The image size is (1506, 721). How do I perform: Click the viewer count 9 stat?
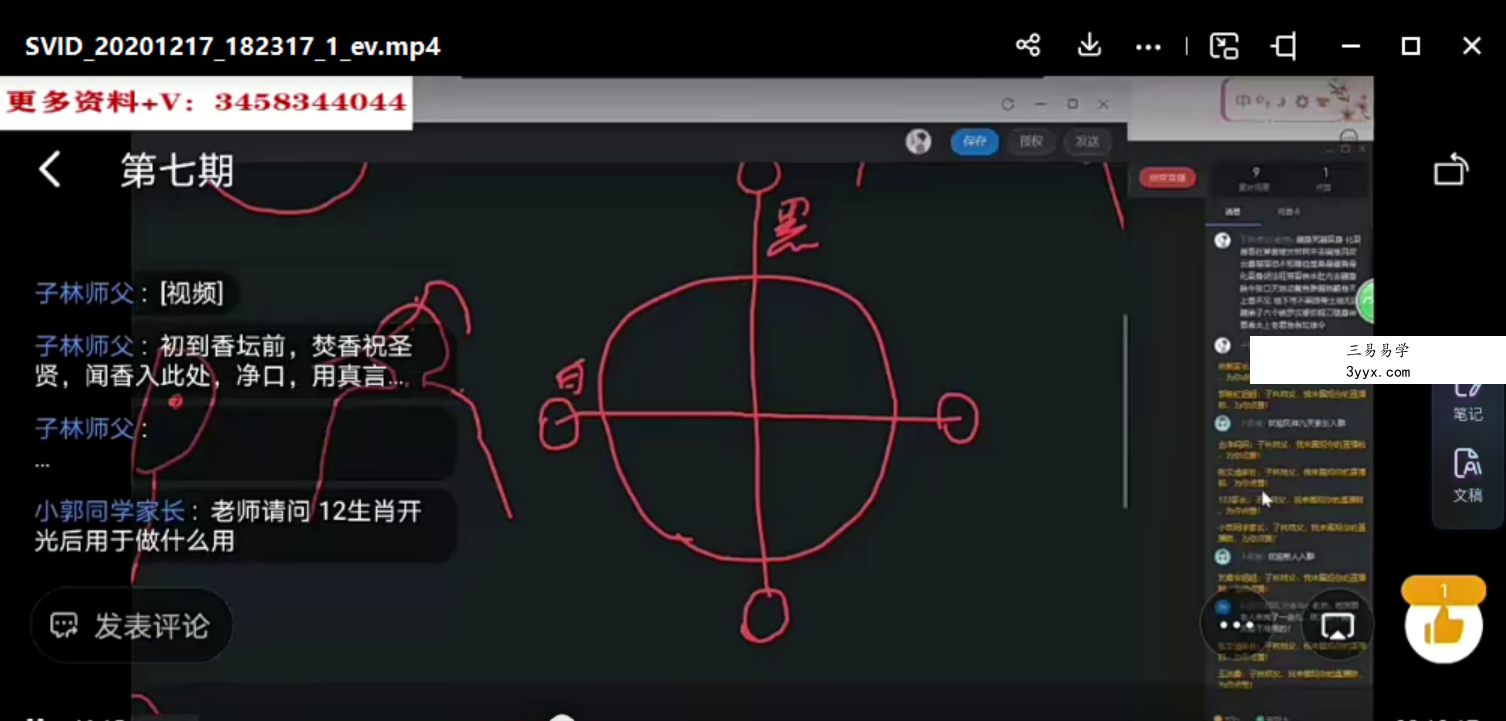tap(1256, 178)
